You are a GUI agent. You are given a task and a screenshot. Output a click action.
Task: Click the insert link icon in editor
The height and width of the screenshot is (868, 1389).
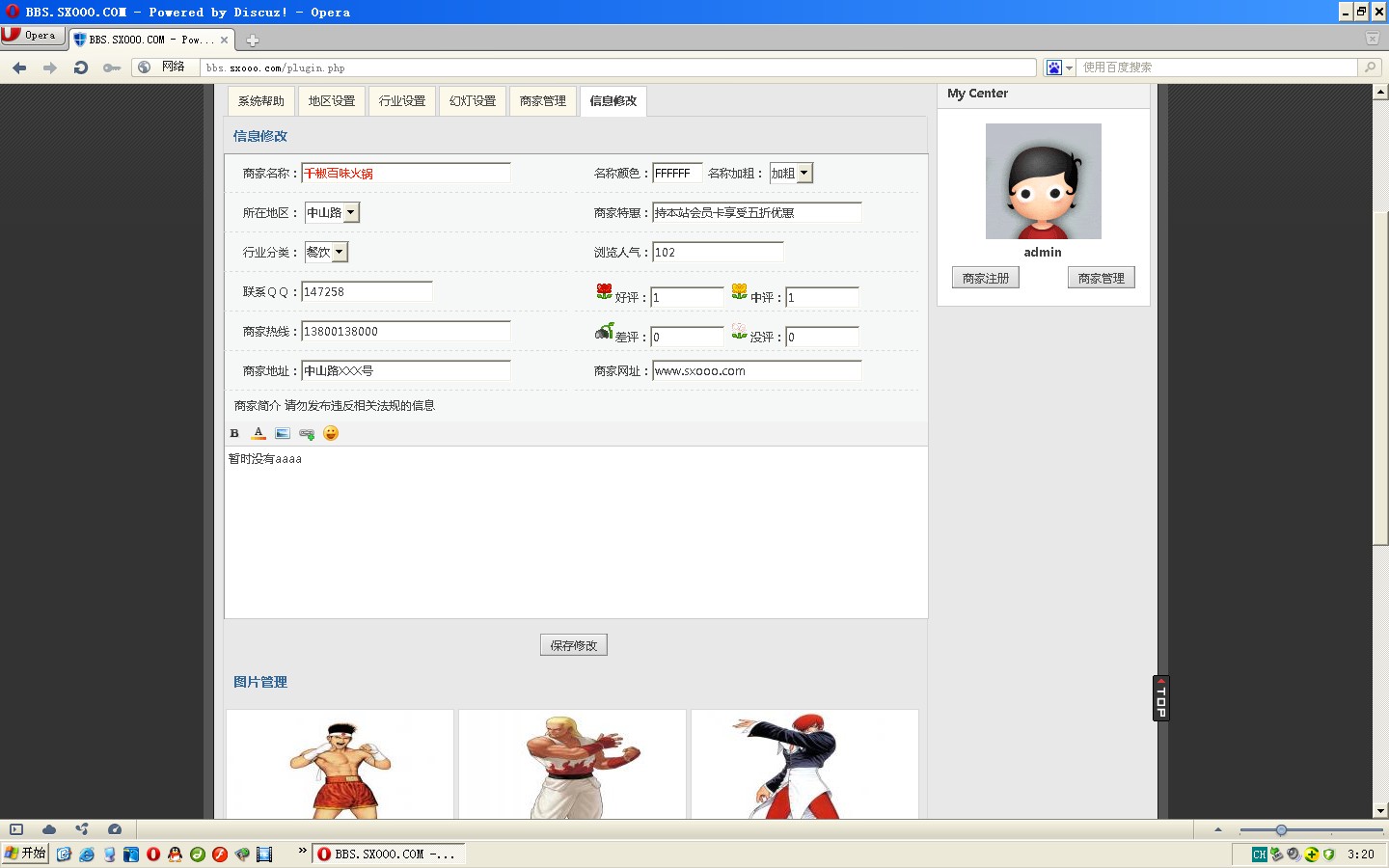click(x=307, y=433)
